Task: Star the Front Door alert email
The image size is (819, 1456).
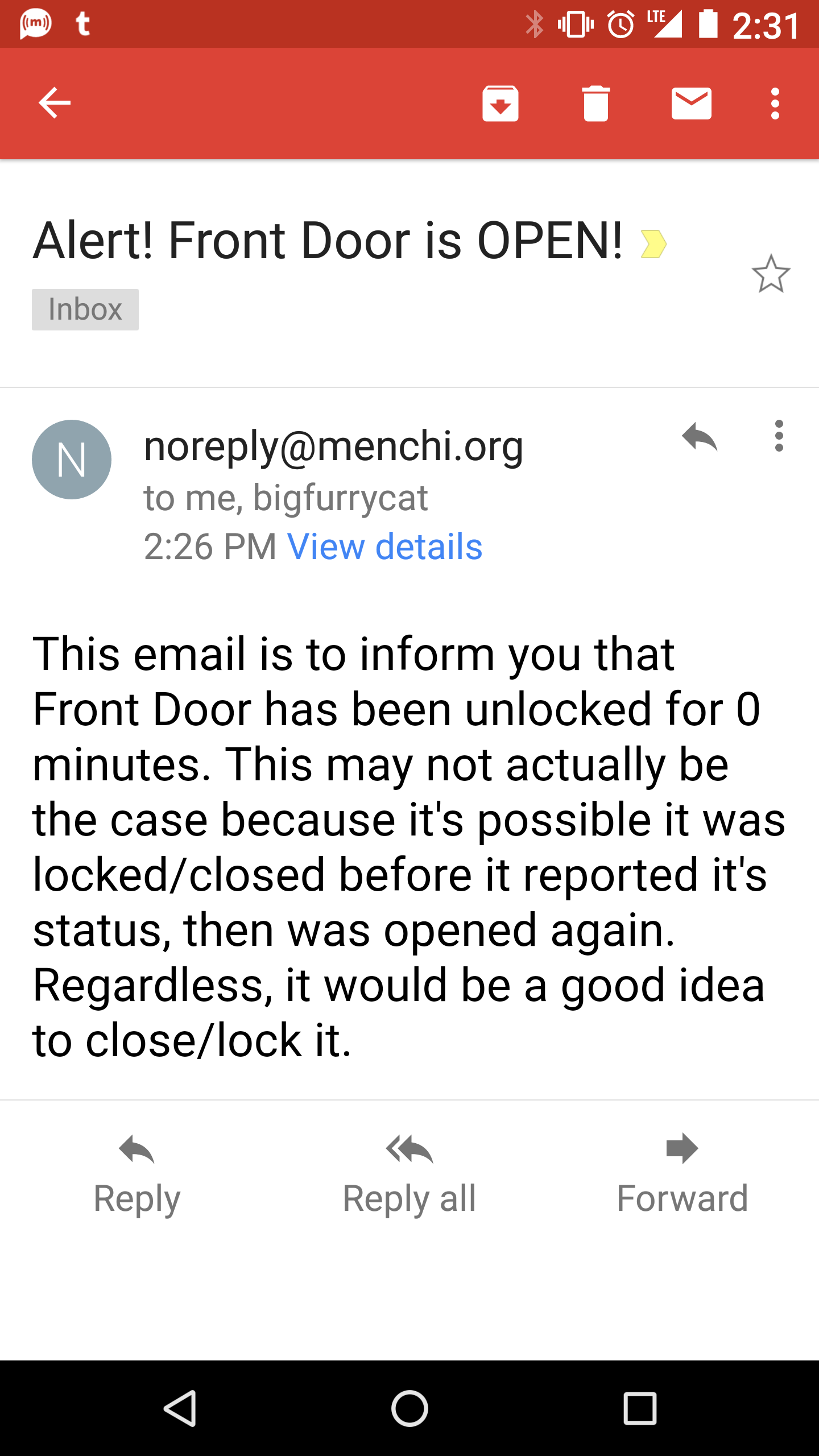Action: (x=771, y=274)
